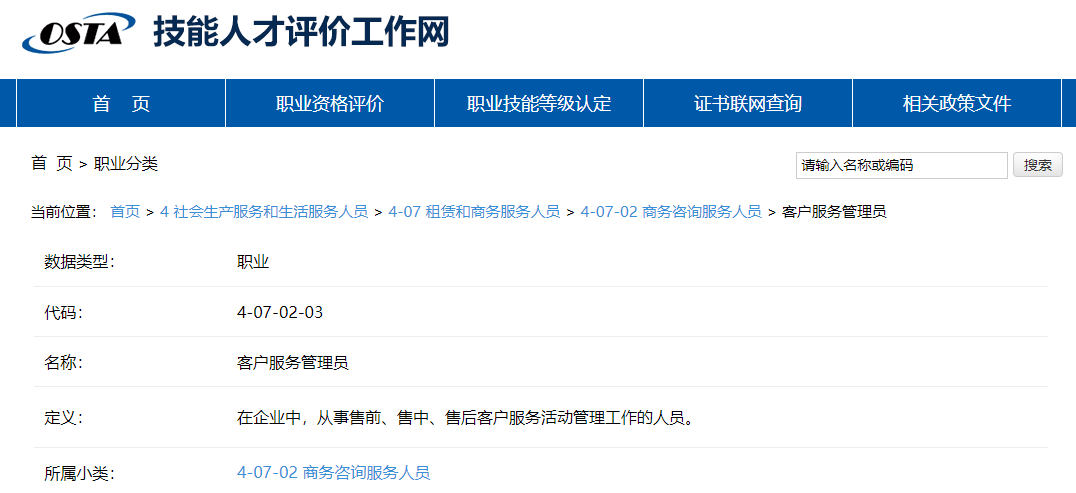The image size is (1076, 493).
Task: Click the 定义 description sentence
Action: [x=465, y=417]
